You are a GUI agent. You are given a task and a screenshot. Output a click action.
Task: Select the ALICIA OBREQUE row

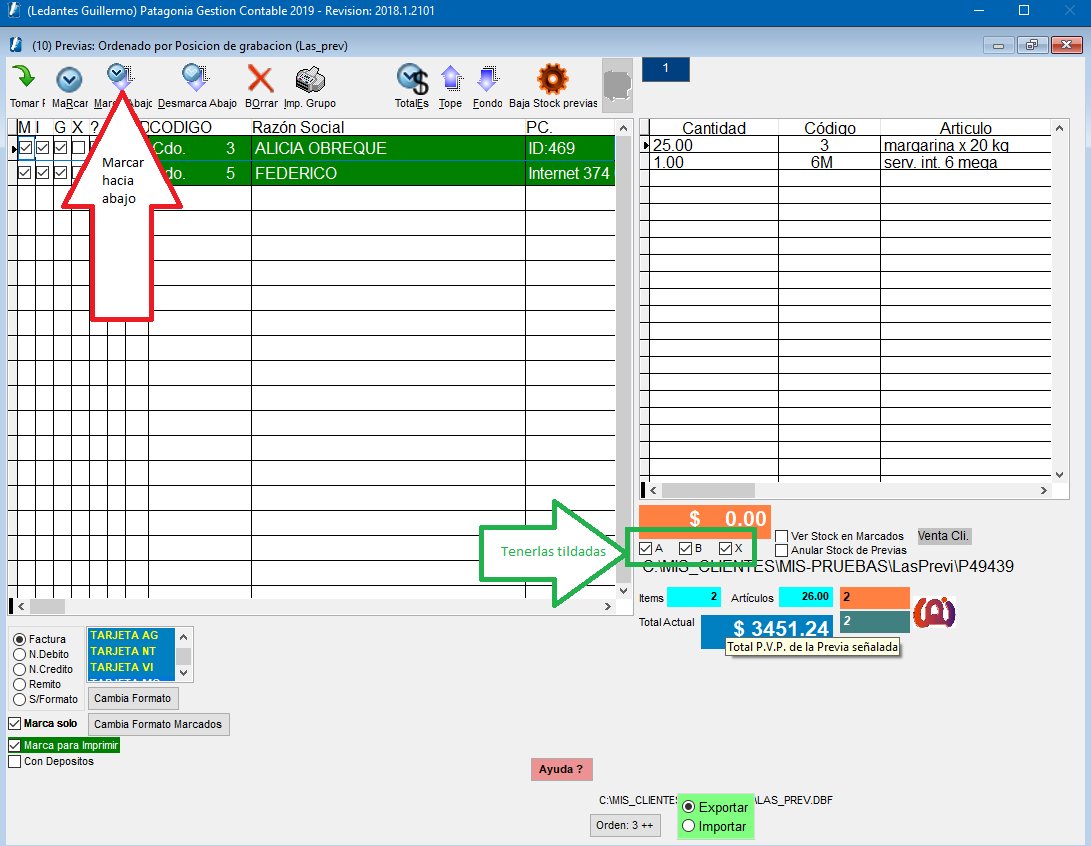tap(313, 148)
